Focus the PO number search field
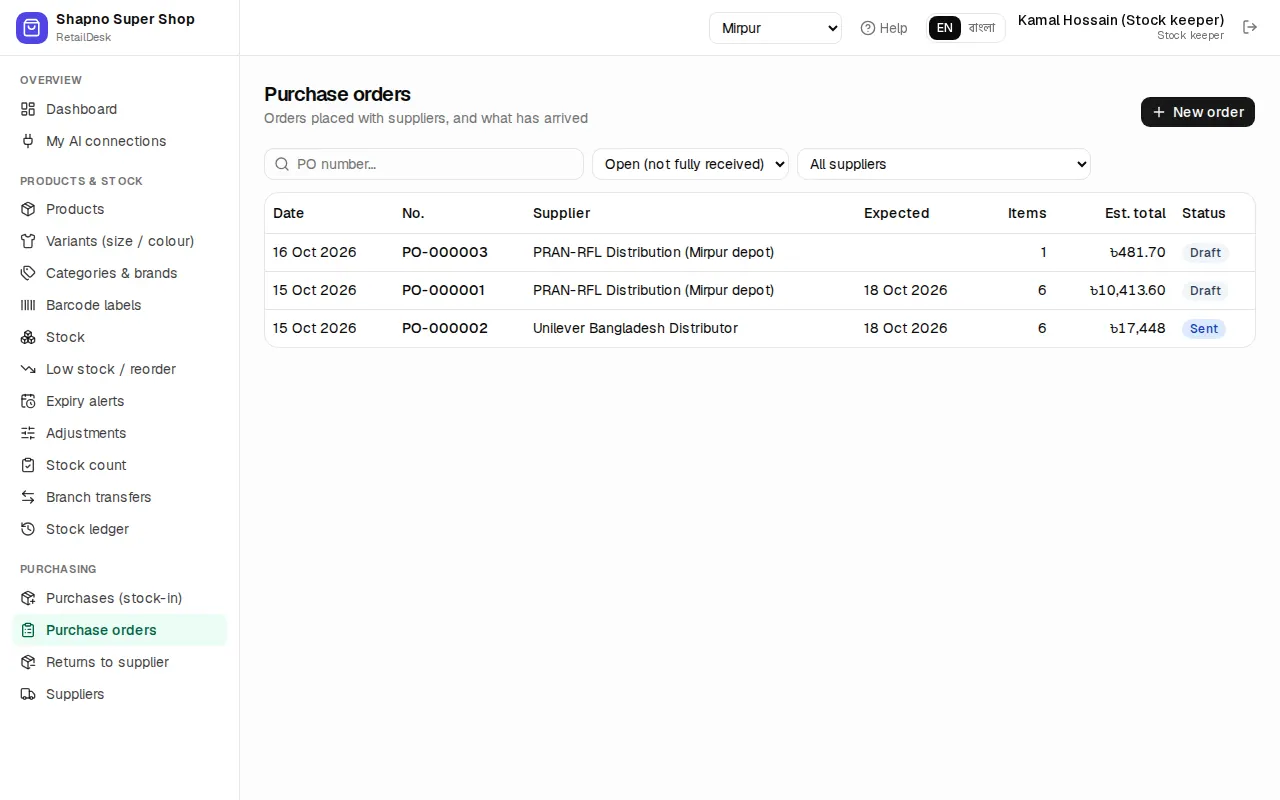 (x=424, y=164)
